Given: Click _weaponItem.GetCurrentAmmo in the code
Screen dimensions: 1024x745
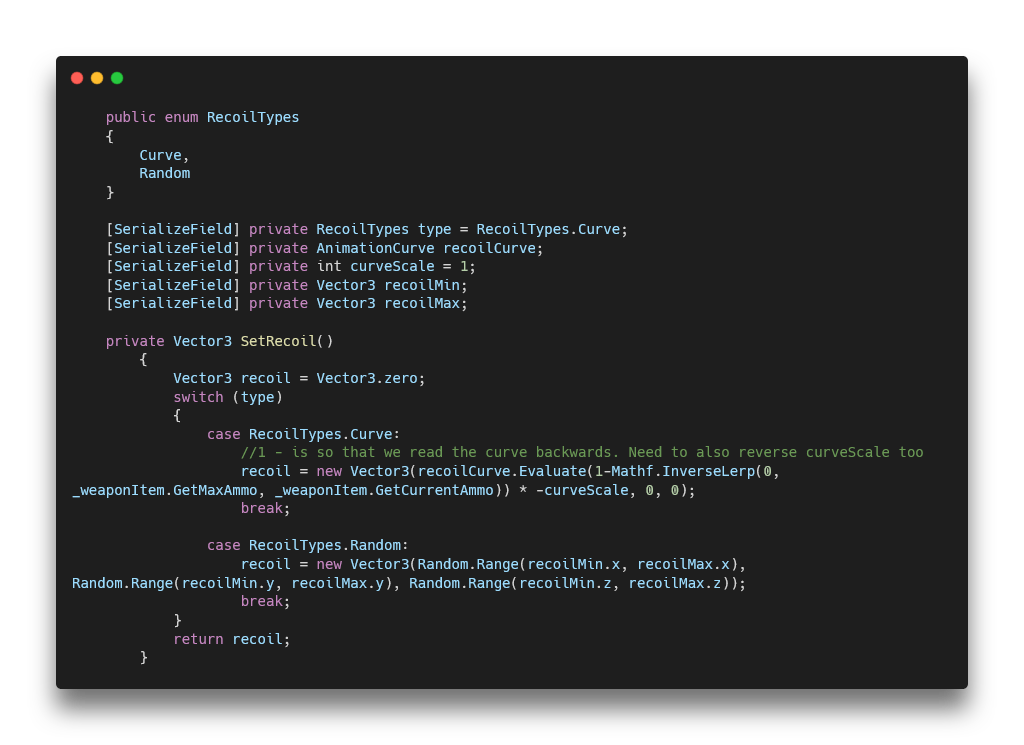Looking at the screenshot, I should tap(384, 490).
